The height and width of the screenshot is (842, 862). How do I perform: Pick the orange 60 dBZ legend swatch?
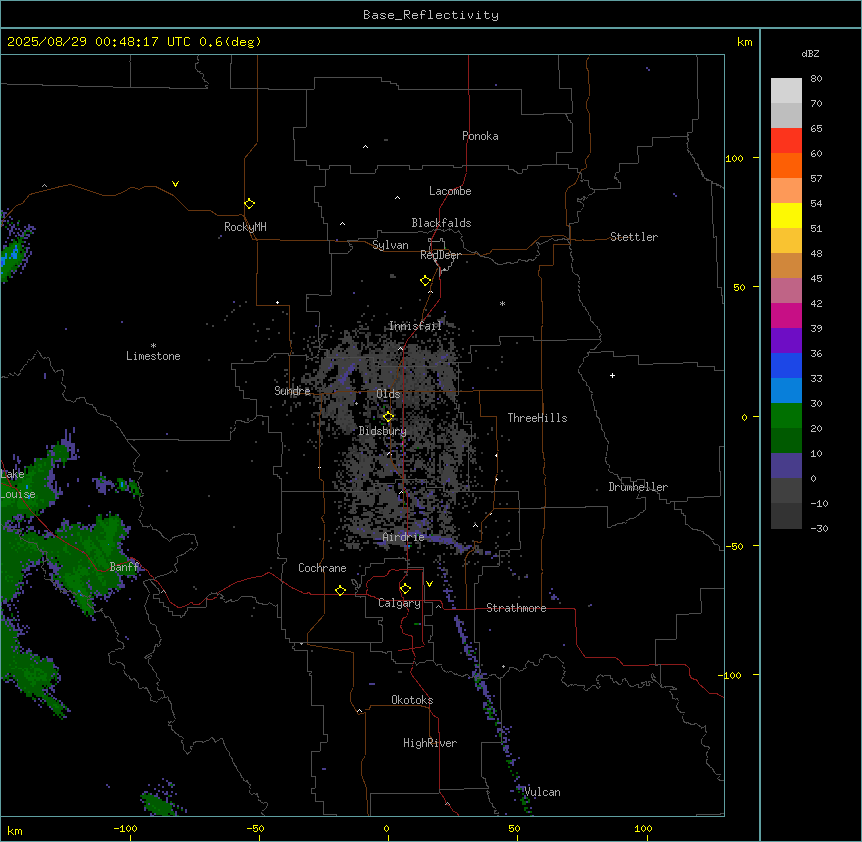click(786, 165)
